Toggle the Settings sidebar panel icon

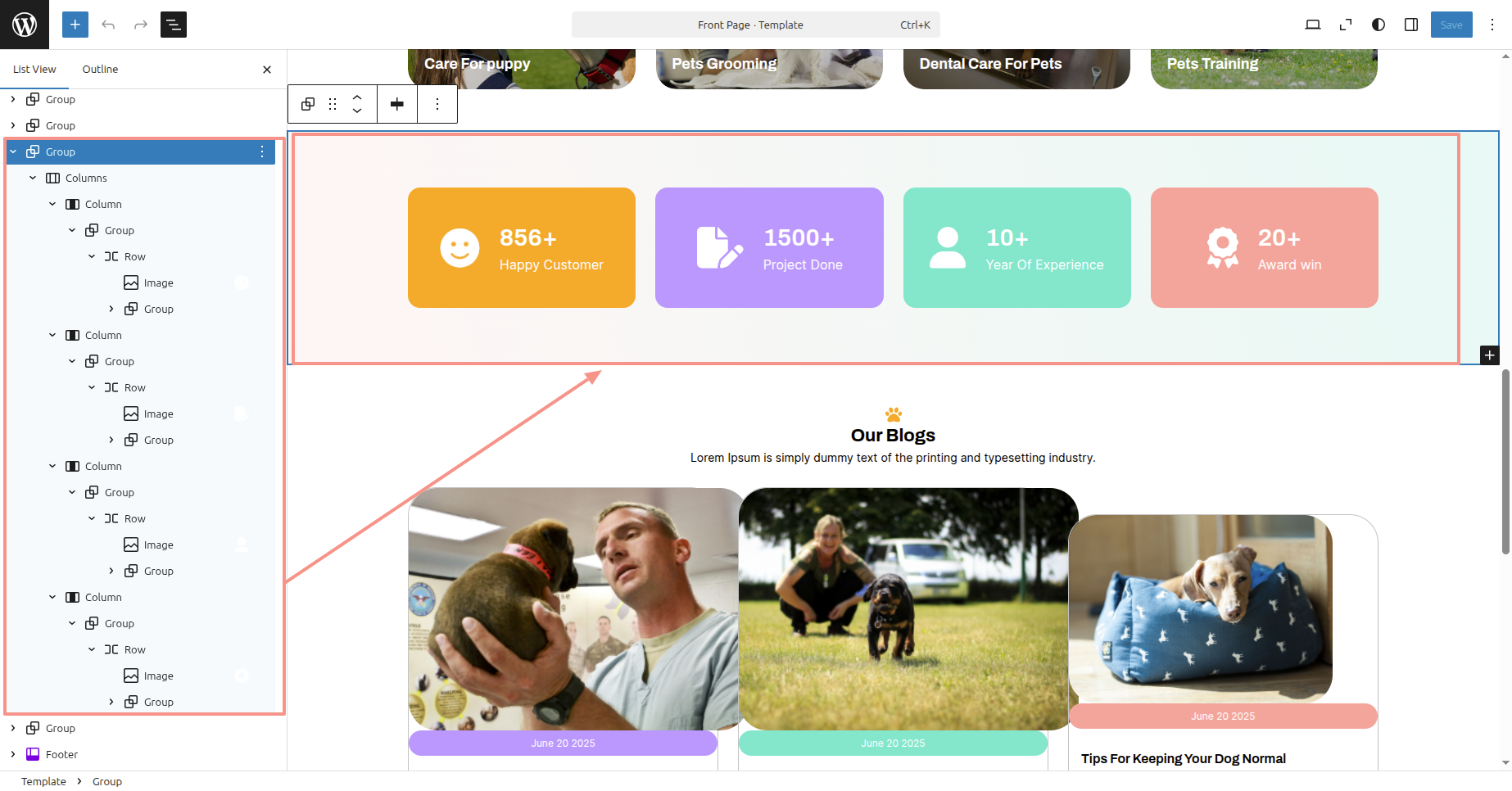tap(1411, 25)
